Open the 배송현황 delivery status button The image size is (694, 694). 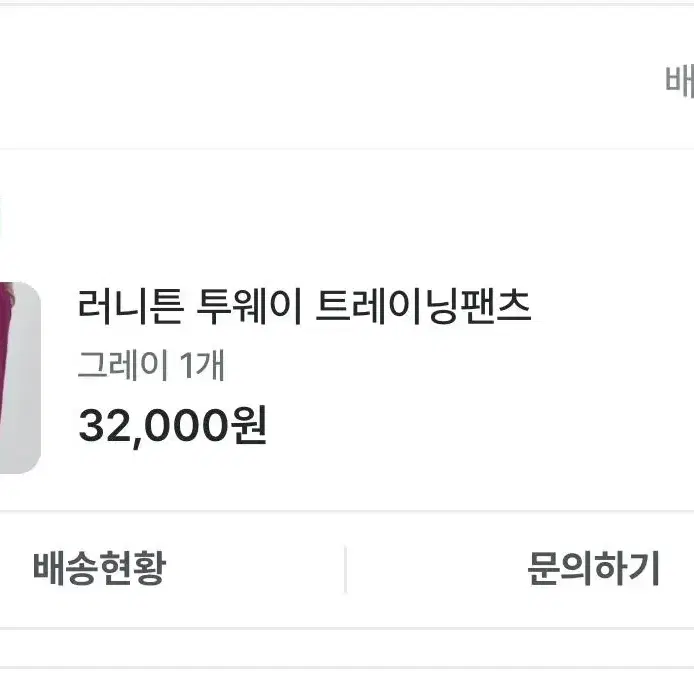pyautogui.click(x=100, y=569)
